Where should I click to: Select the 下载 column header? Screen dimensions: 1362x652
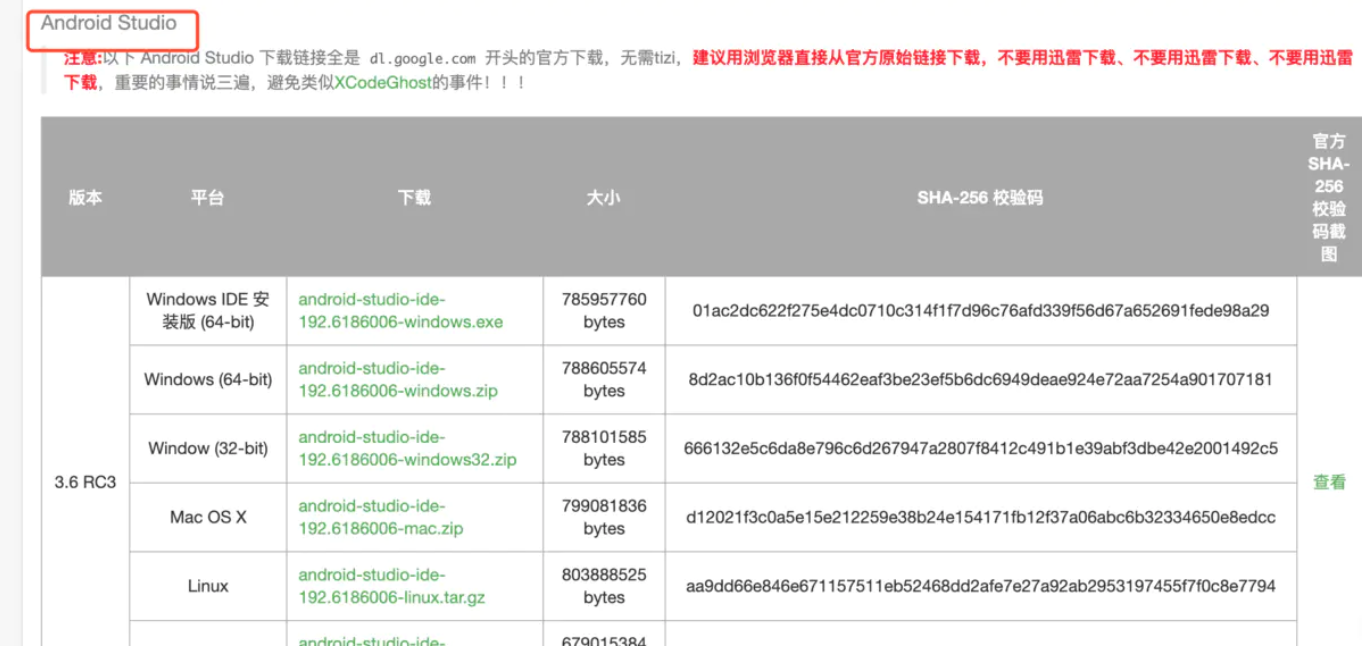pyautogui.click(x=414, y=198)
